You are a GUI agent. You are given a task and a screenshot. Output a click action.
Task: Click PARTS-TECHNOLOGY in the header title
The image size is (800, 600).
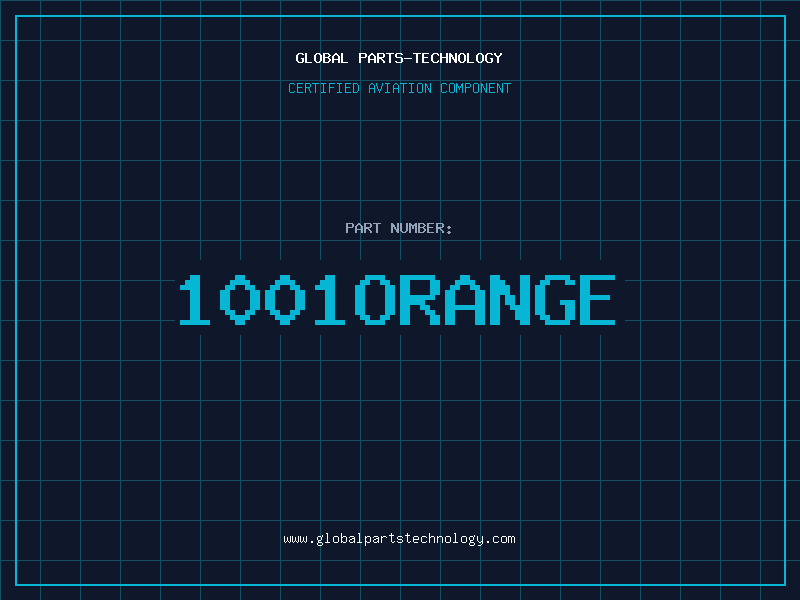click(430, 58)
